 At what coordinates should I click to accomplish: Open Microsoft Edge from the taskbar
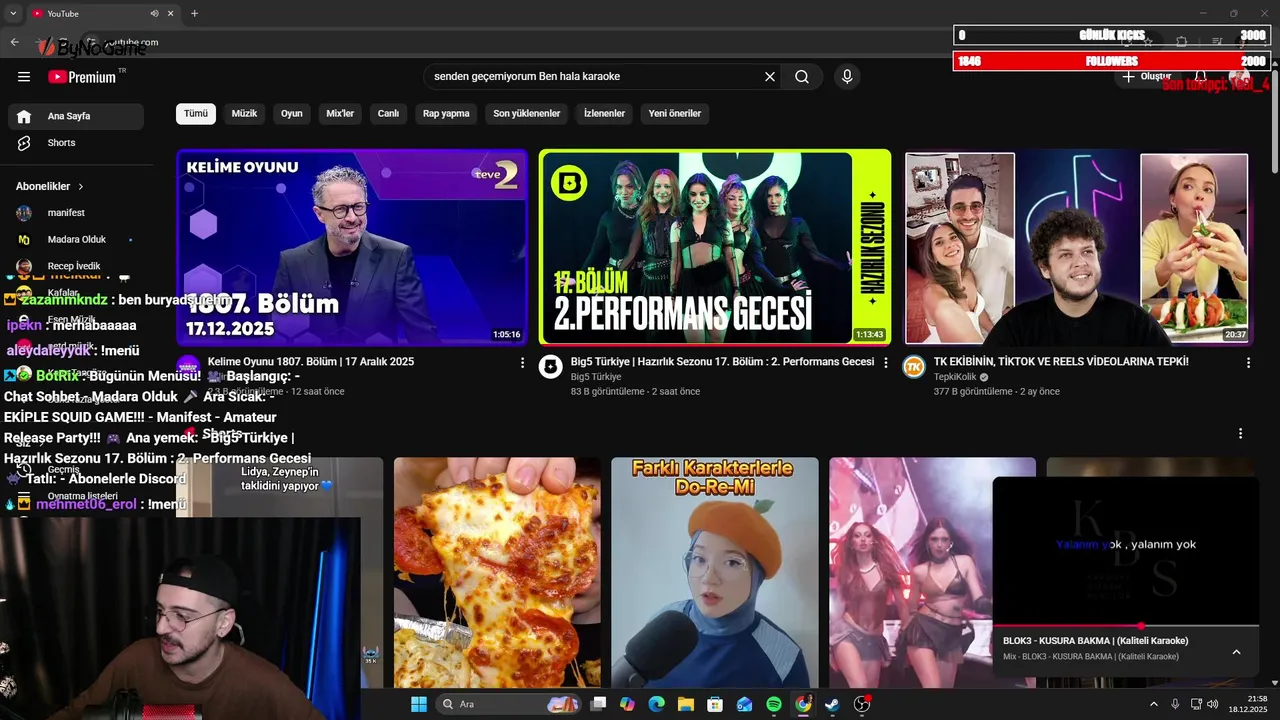coord(656,704)
